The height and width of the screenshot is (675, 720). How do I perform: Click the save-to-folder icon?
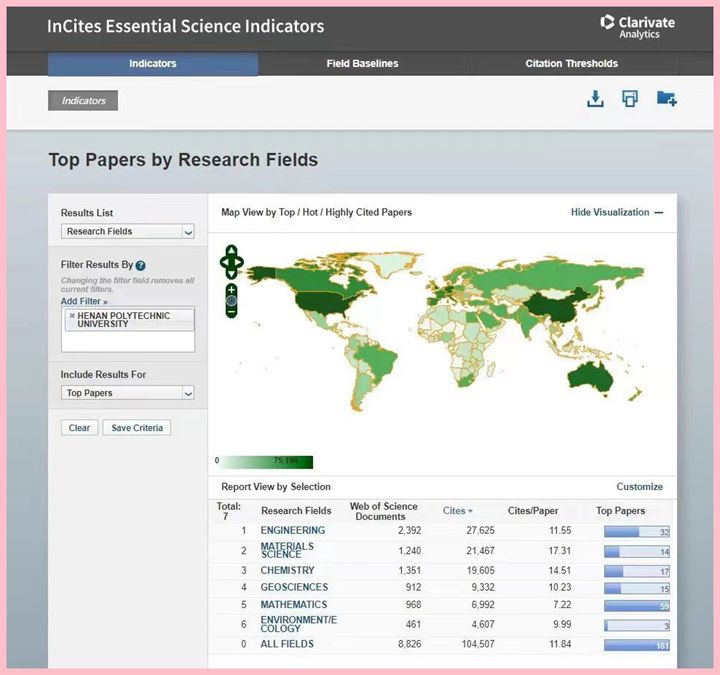coord(666,98)
